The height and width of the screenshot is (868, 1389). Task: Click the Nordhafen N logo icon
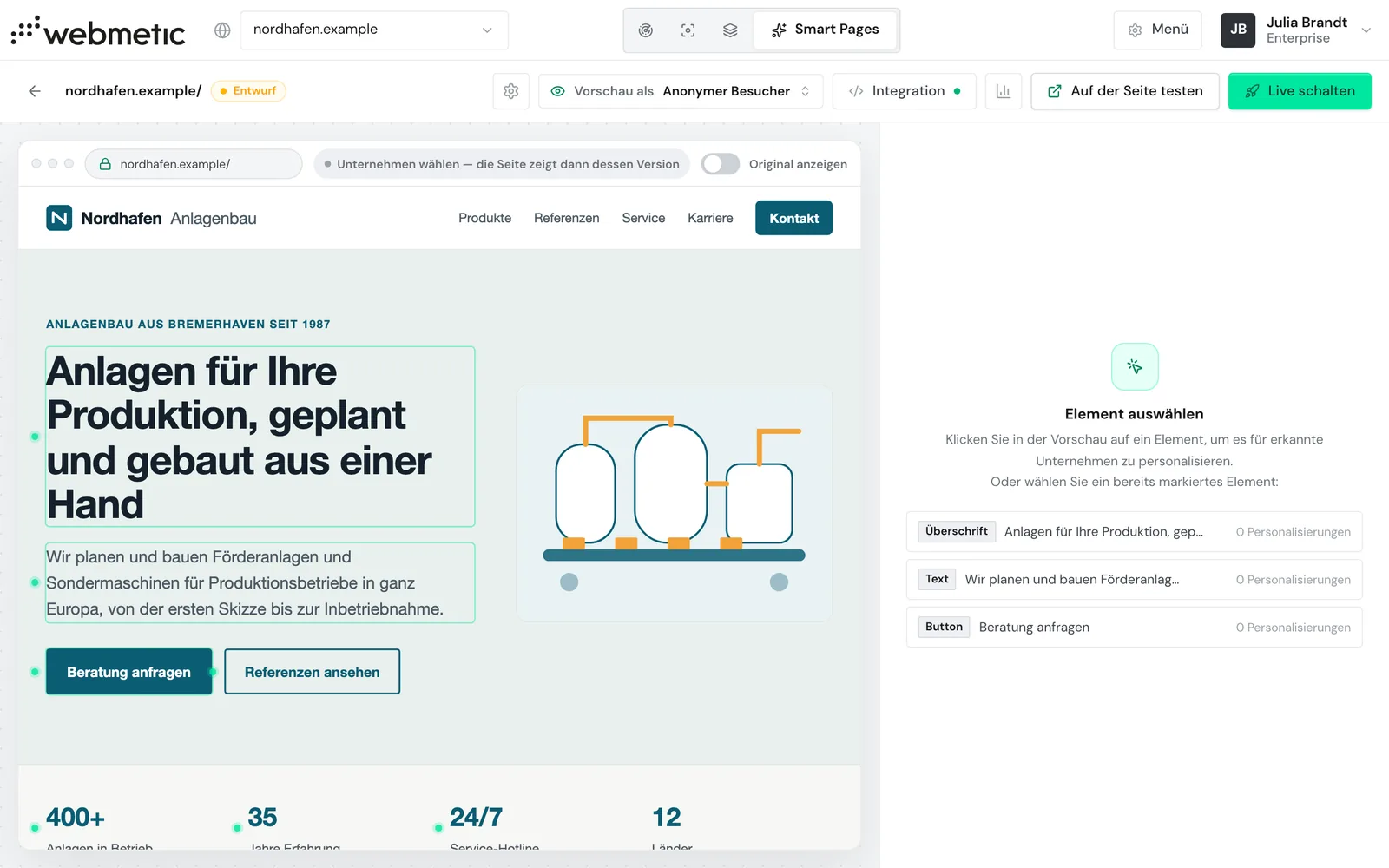tap(59, 218)
